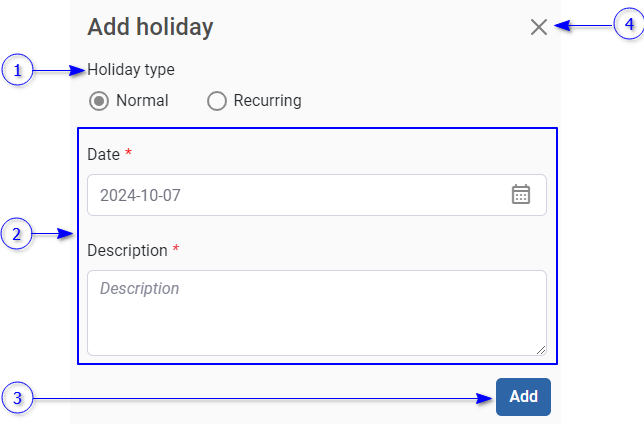Image resolution: width=644 pixels, height=424 pixels.
Task: Focus the Description text area
Action: click(316, 312)
